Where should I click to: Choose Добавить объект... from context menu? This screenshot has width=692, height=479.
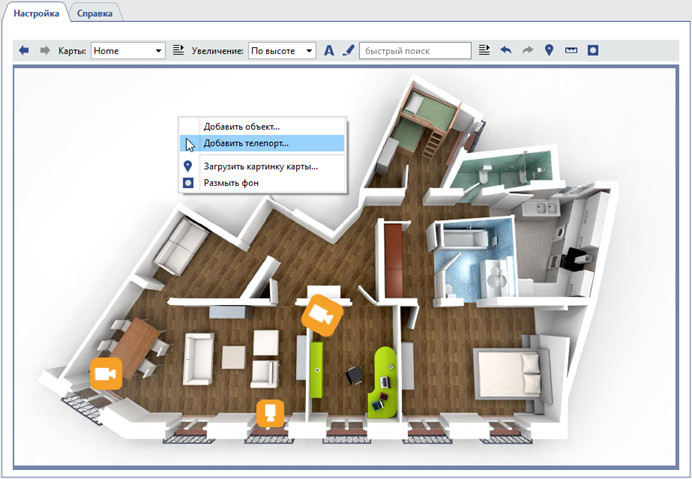(241, 127)
